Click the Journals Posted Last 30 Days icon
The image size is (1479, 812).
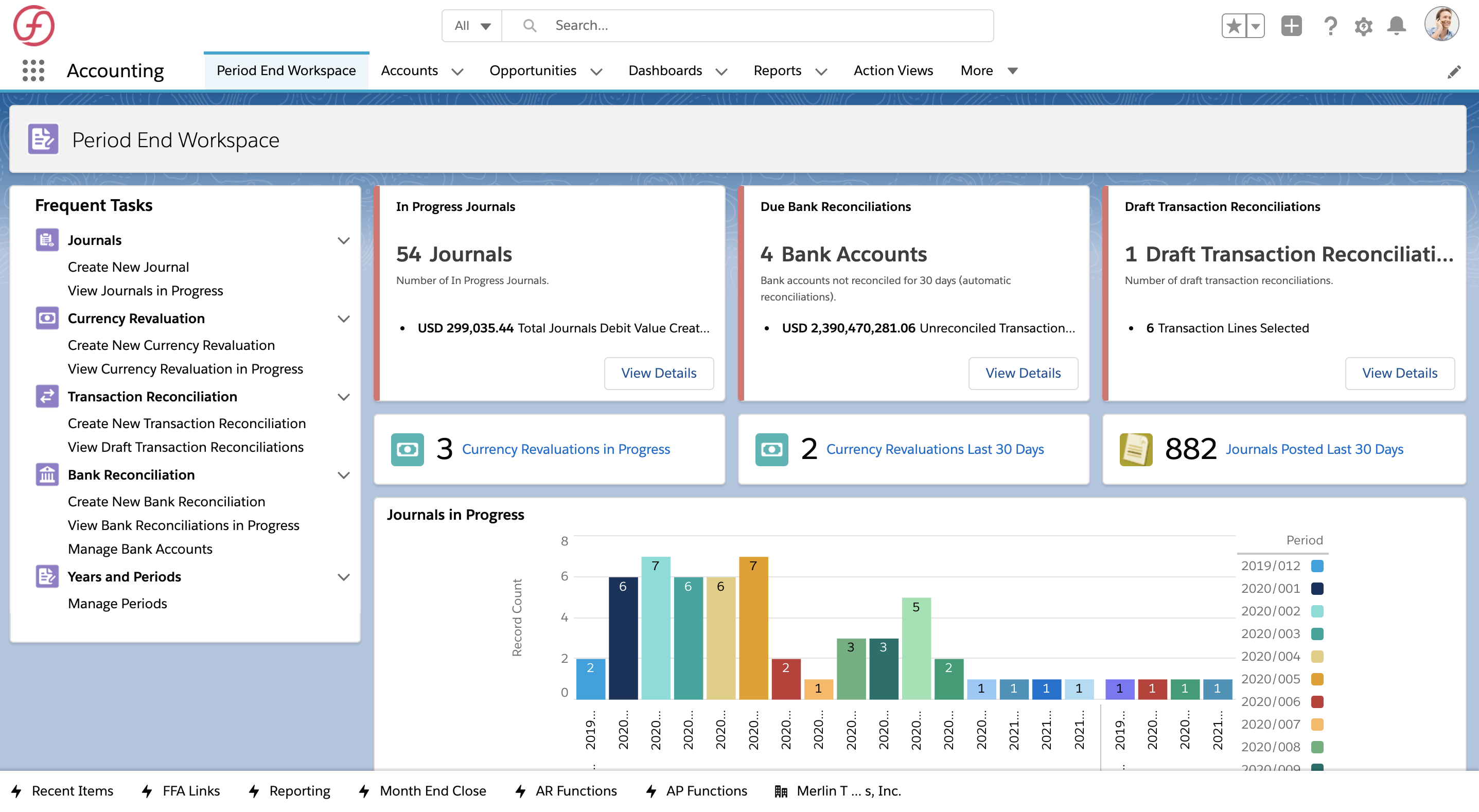tap(1136, 449)
